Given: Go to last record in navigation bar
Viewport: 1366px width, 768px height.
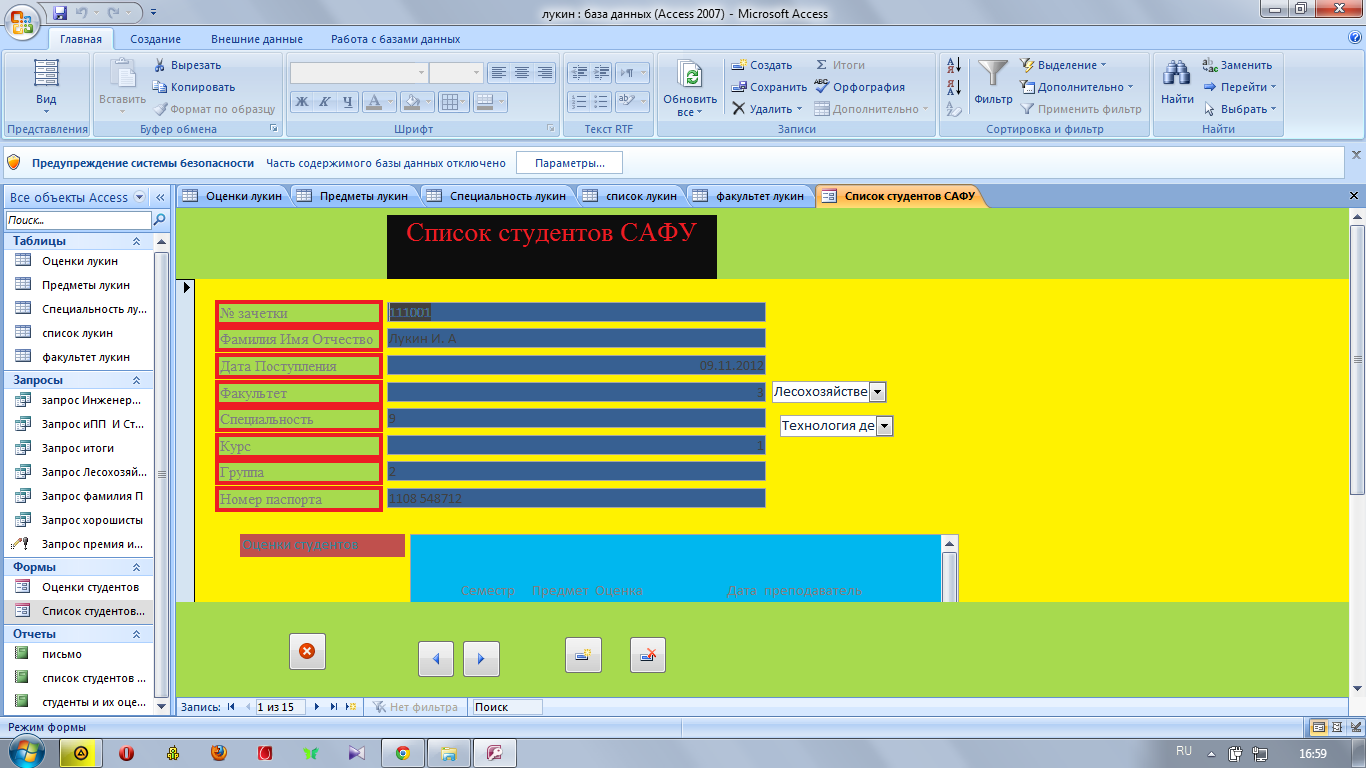Looking at the screenshot, I should (x=334, y=707).
